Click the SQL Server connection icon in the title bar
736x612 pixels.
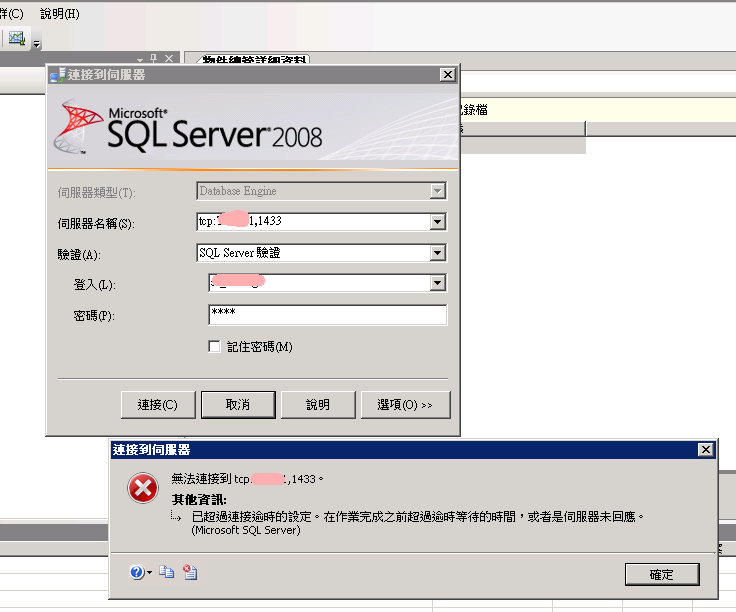point(58,75)
